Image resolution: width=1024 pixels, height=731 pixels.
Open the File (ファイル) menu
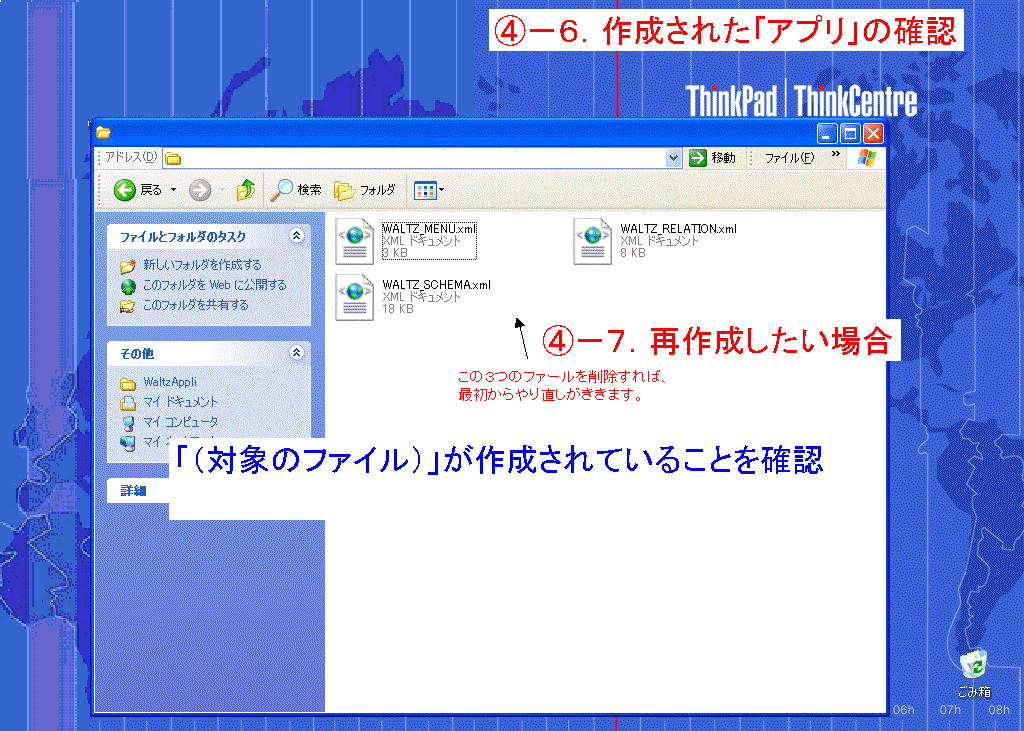(x=789, y=158)
